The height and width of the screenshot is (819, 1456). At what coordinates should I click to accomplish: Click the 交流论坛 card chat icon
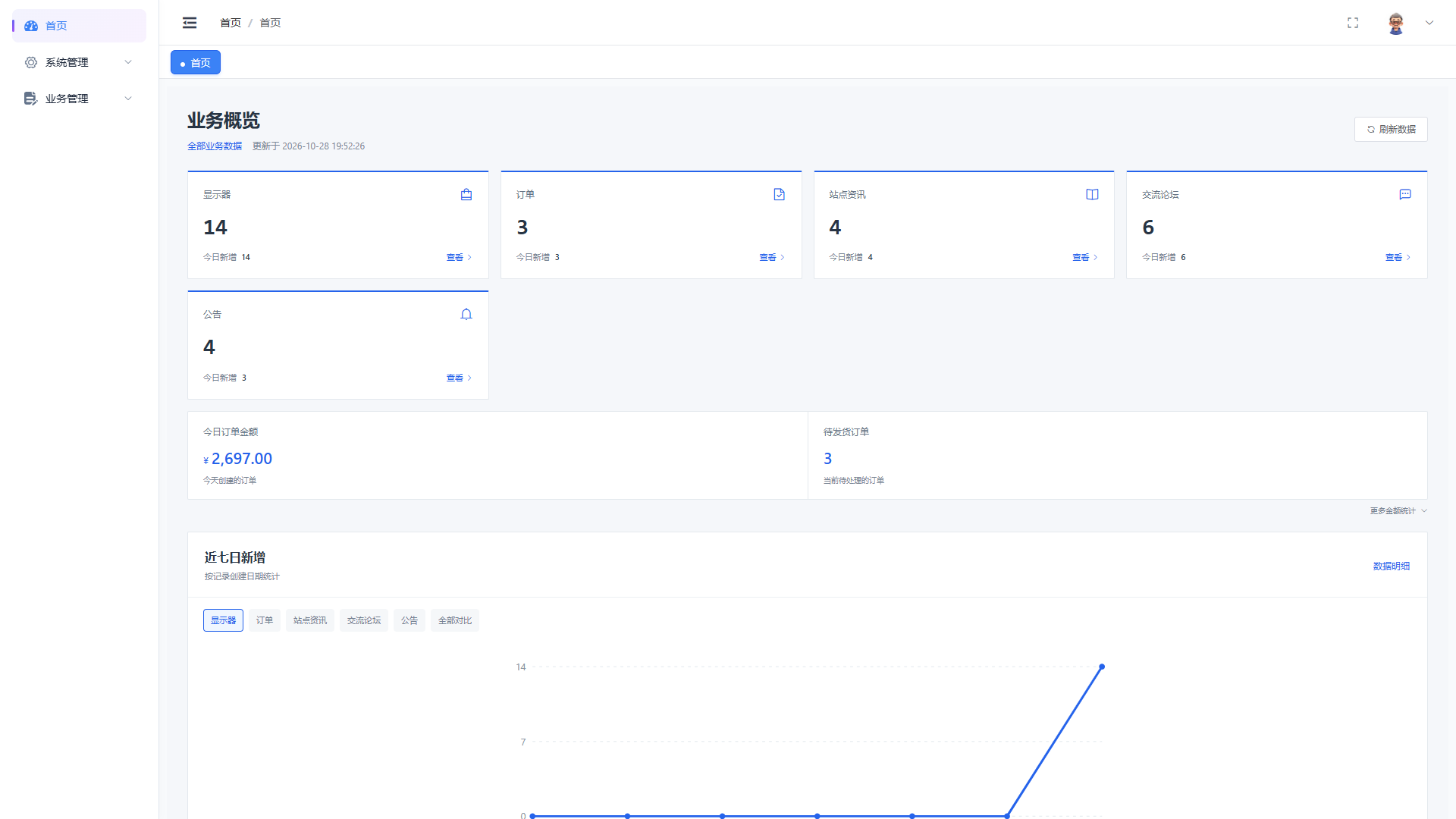point(1405,195)
